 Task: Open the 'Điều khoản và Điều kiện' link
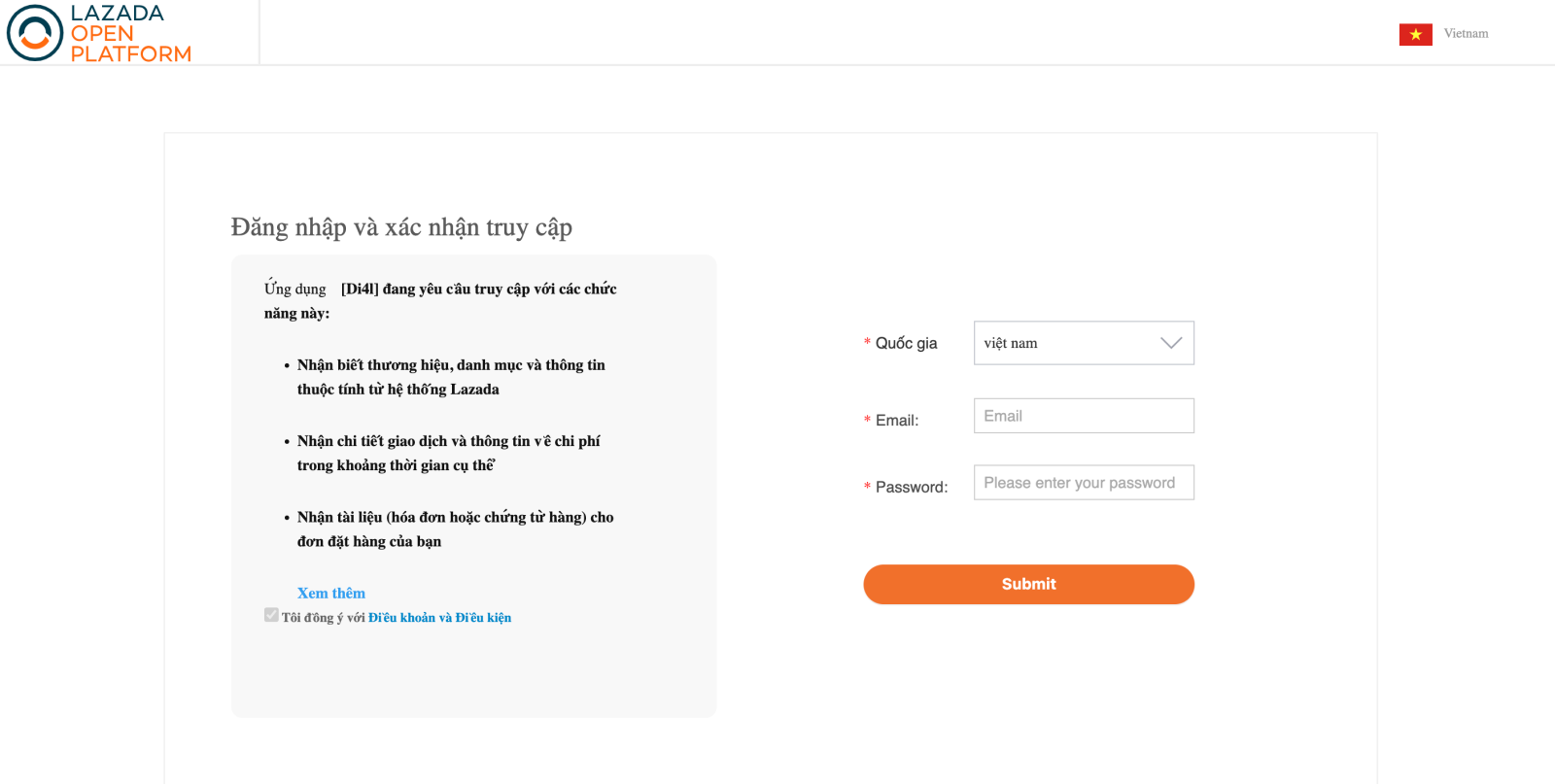[x=439, y=618]
